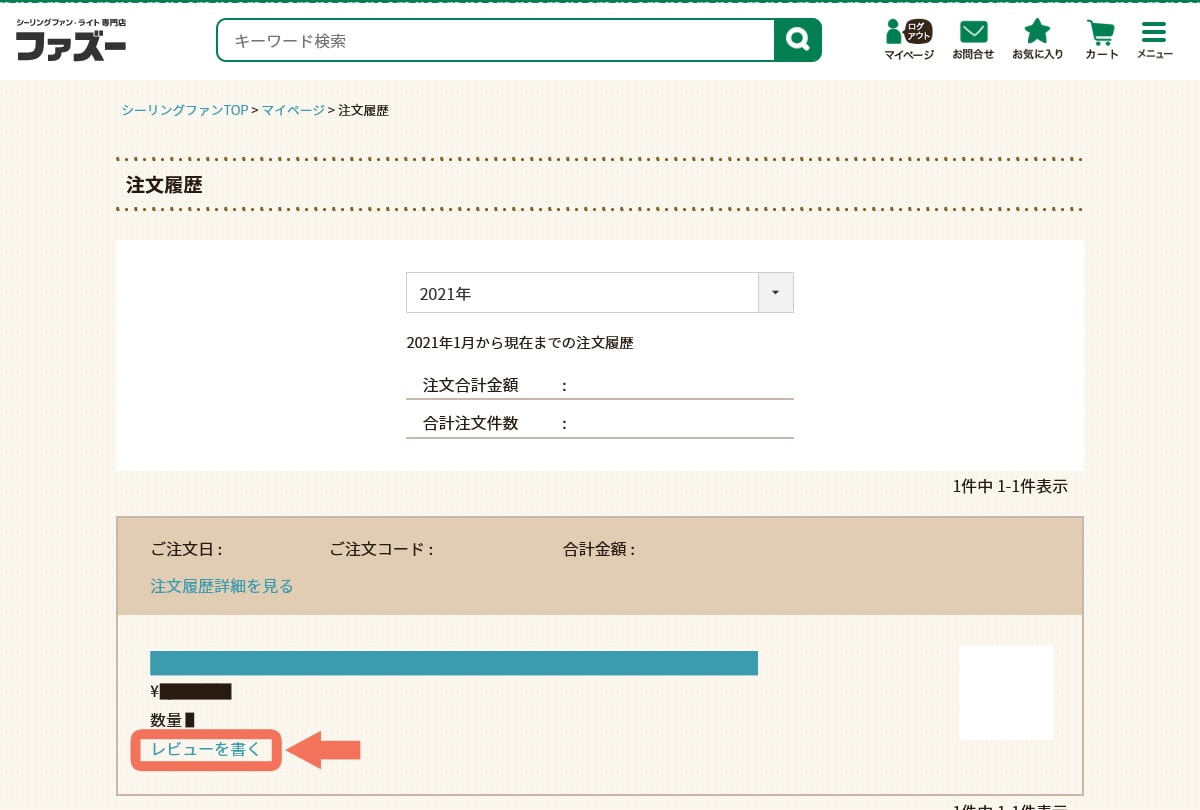This screenshot has height=810, width=1200.
Task: Click the red arrow pointing to review link
Action: point(323,749)
